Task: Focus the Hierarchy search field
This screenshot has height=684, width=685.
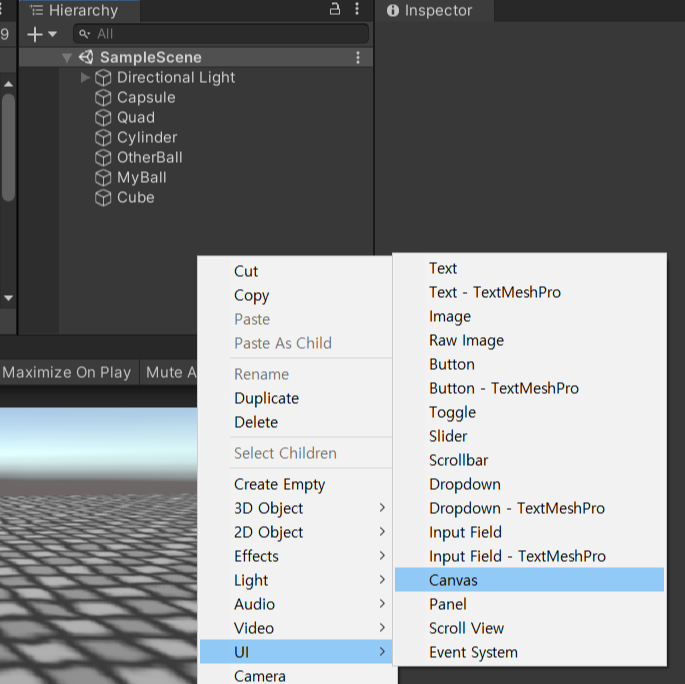Action: tap(221, 34)
